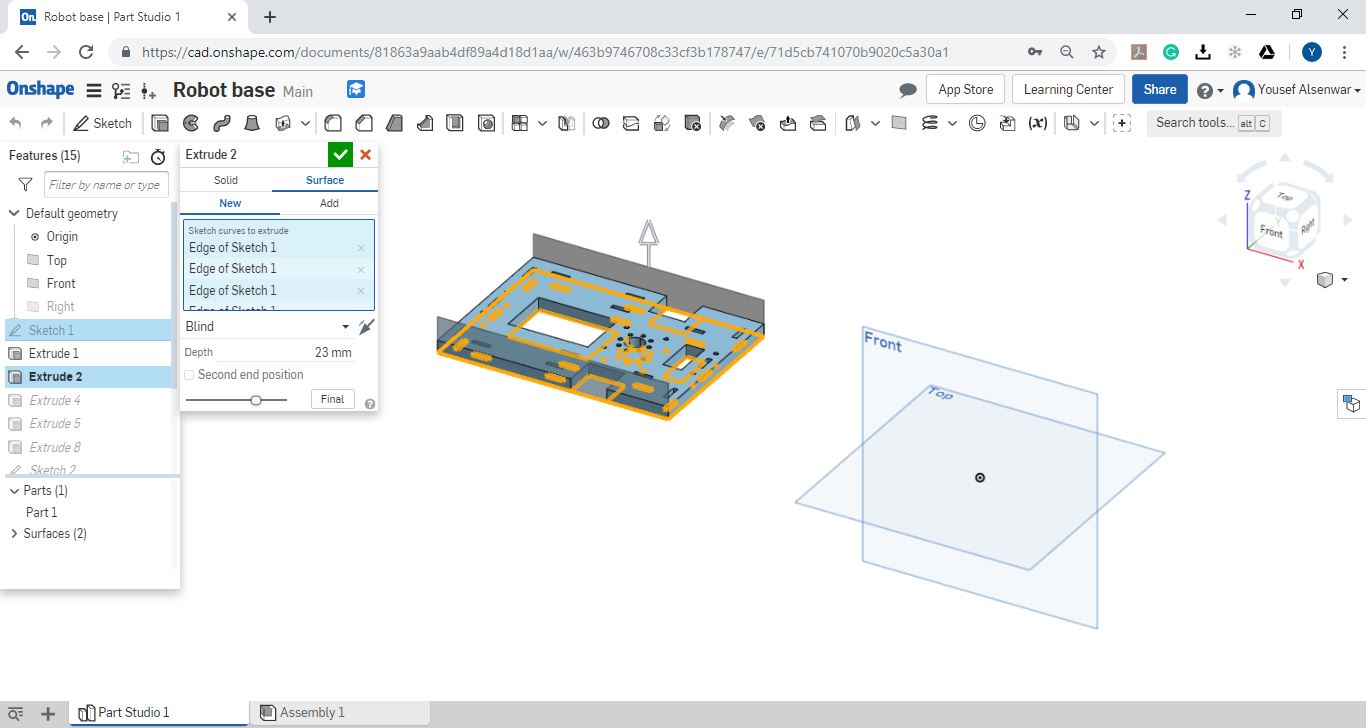
Task: Flip extrude direction with opposite-direction arrow
Action: pos(366,327)
